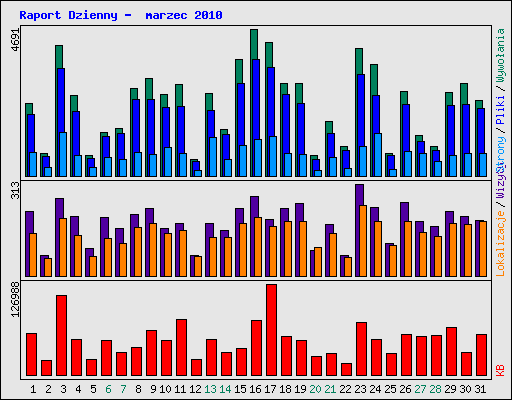Click the green weekend day label '27'
This screenshot has height=400, width=512.
click(420, 389)
